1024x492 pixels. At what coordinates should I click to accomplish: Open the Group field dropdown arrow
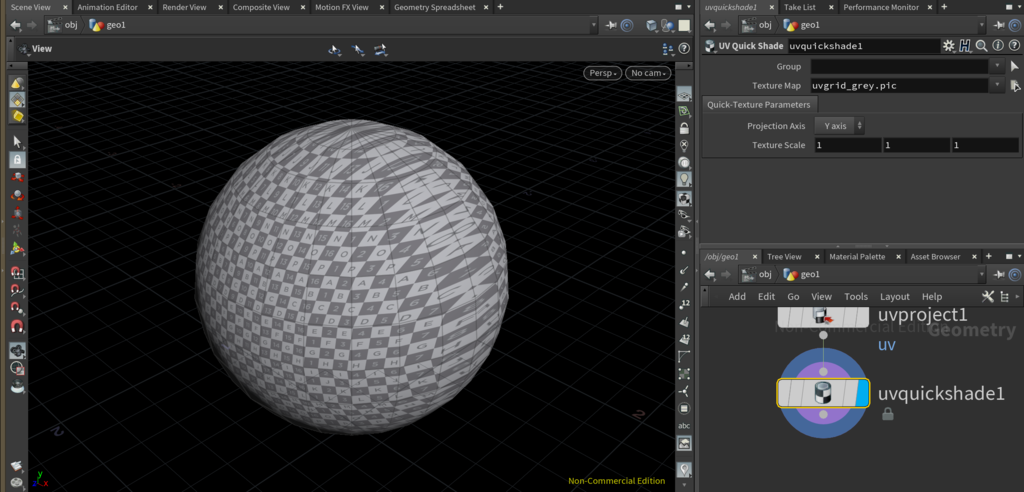coord(997,67)
